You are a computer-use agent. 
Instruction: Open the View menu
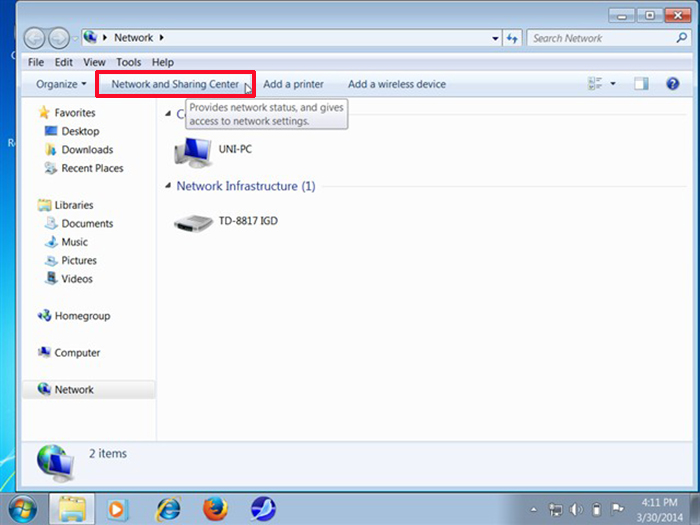94,62
